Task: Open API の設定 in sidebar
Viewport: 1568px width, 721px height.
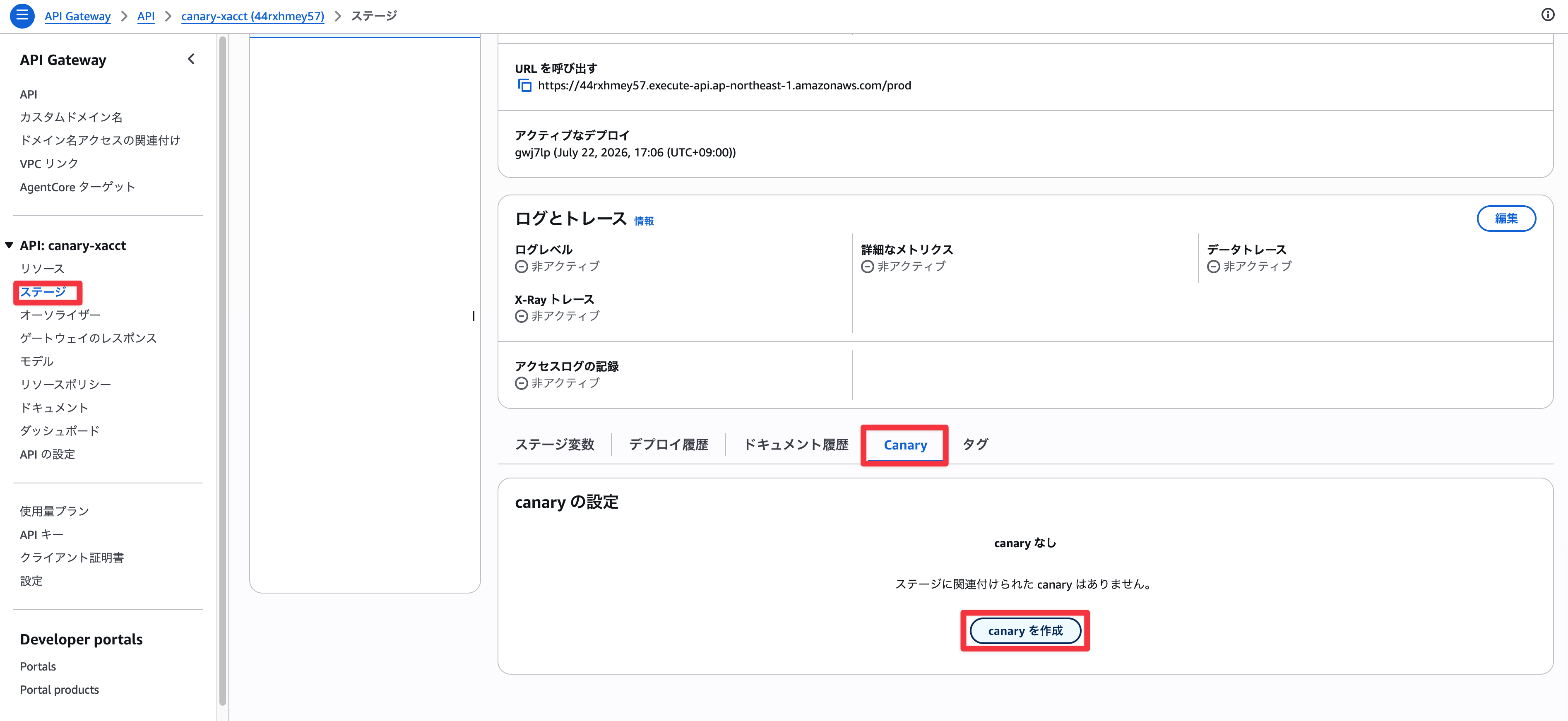Action: coord(48,454)
